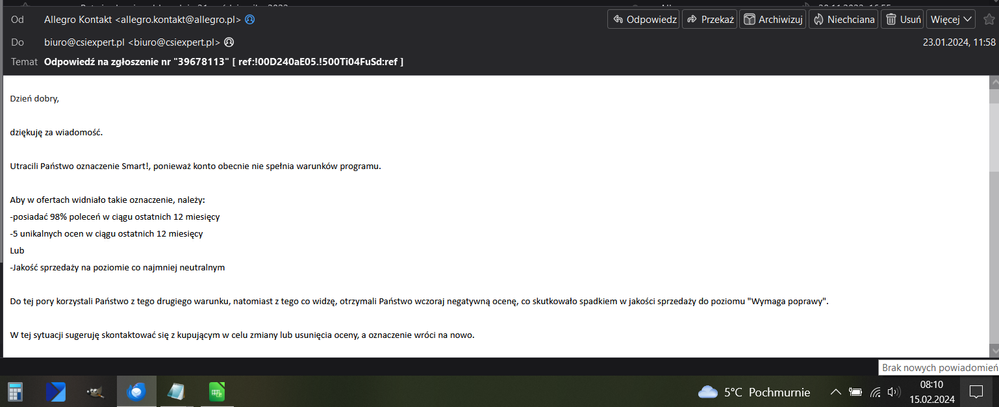Select sender Allegro Kontakt address
This screenshot has height=407, width=999.
[x=143, y=20]
